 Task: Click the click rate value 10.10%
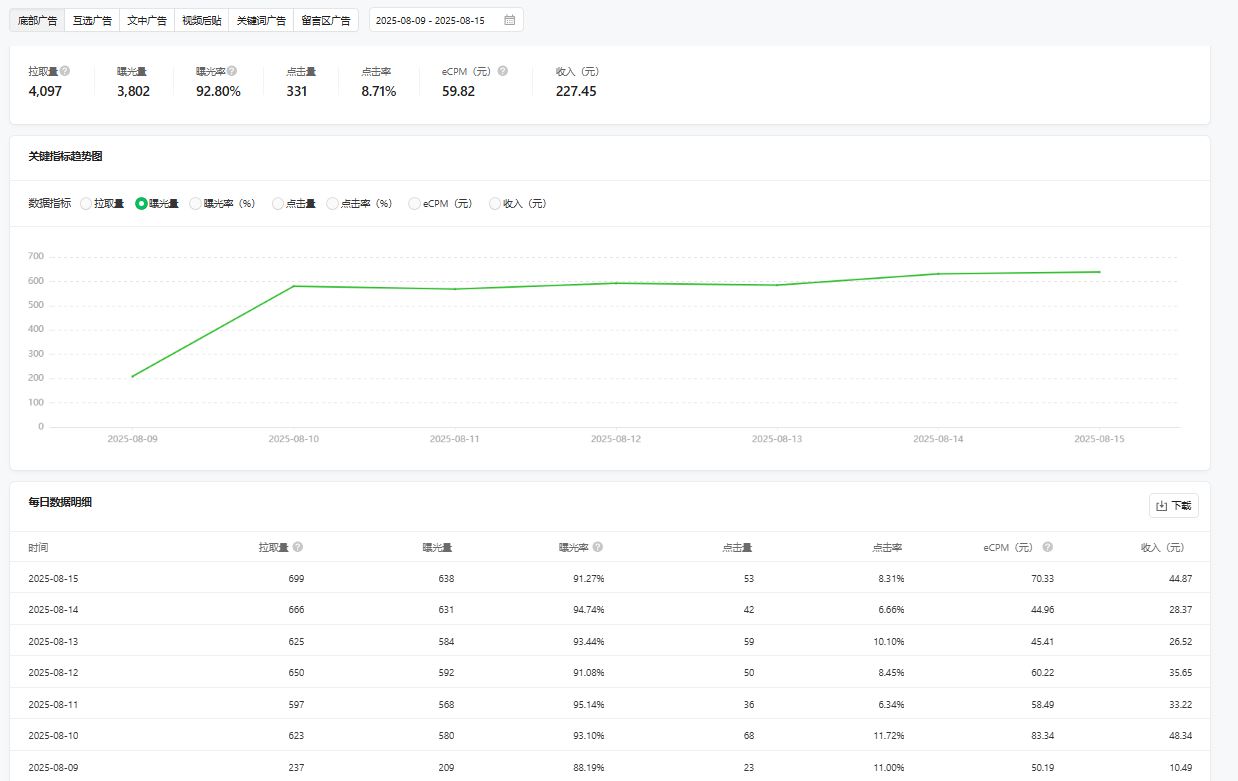pos(888,642)
